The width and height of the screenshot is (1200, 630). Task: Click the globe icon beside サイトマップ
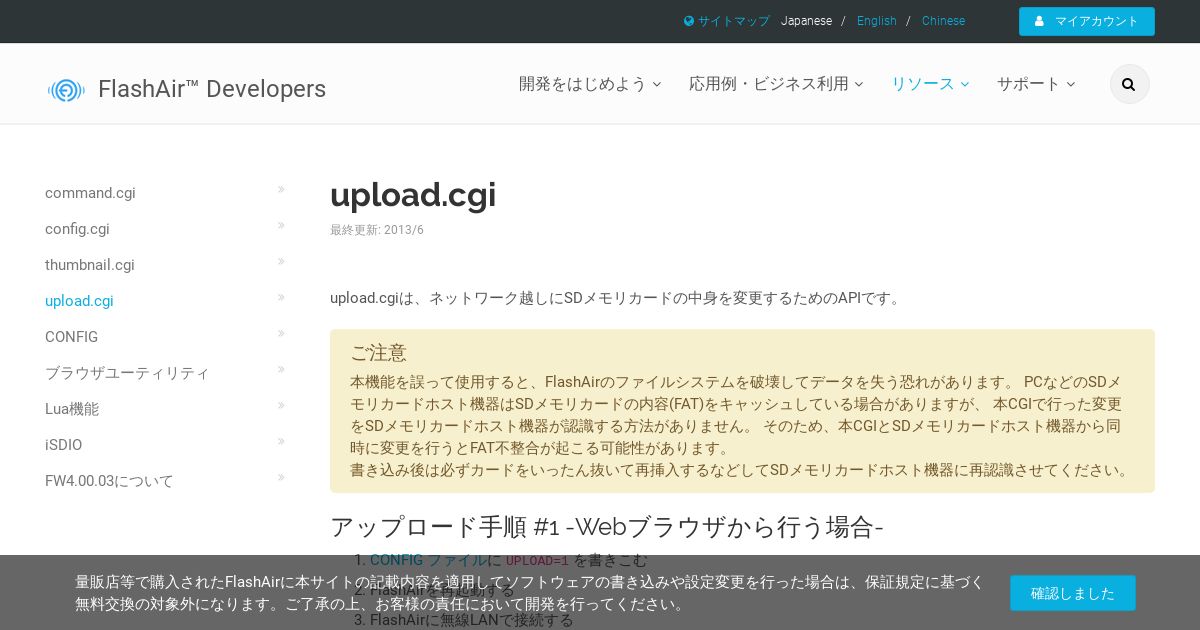(x=689, y=21)
